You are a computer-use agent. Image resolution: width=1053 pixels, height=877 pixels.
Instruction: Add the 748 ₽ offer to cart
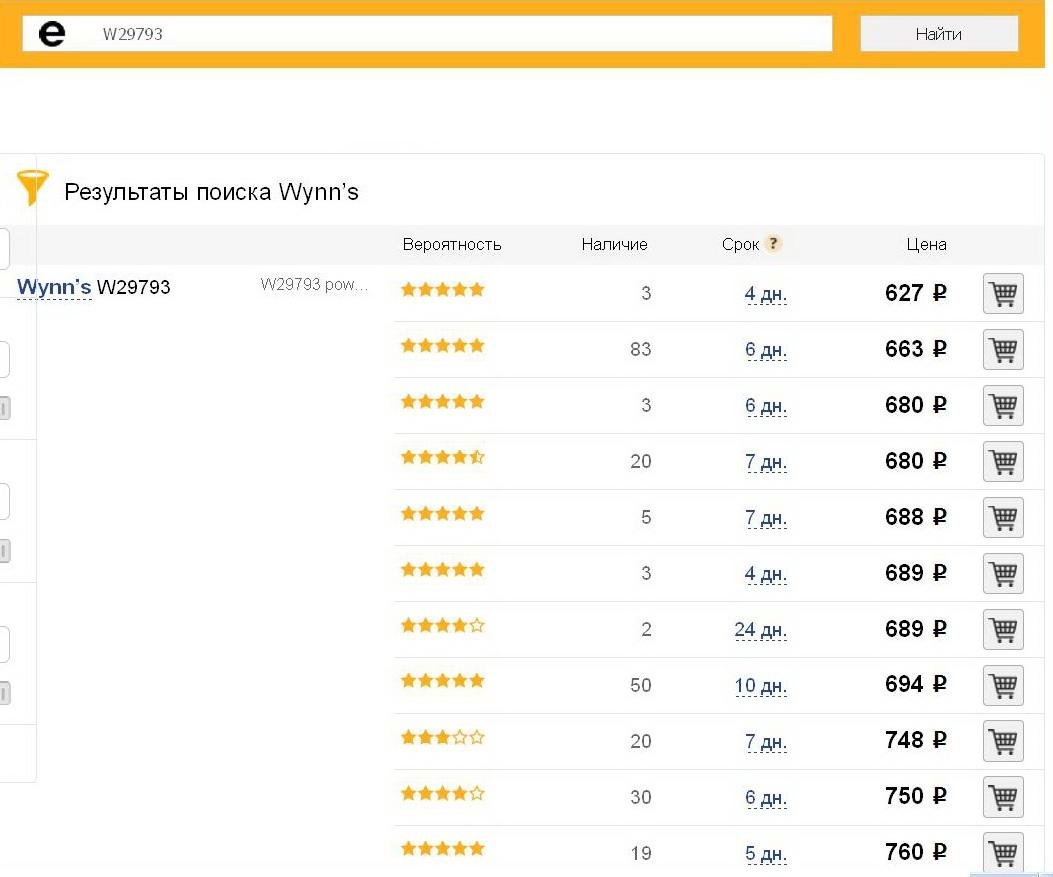tap(1003, 741)
